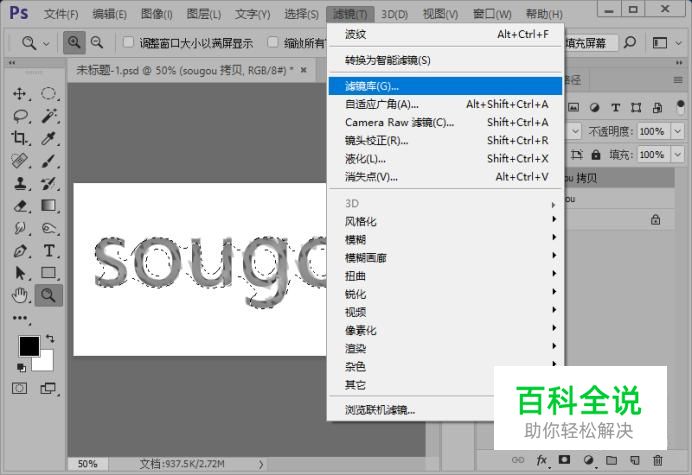Expand the Blur filter submenu
692x475 pixels.
coord(445,239)
